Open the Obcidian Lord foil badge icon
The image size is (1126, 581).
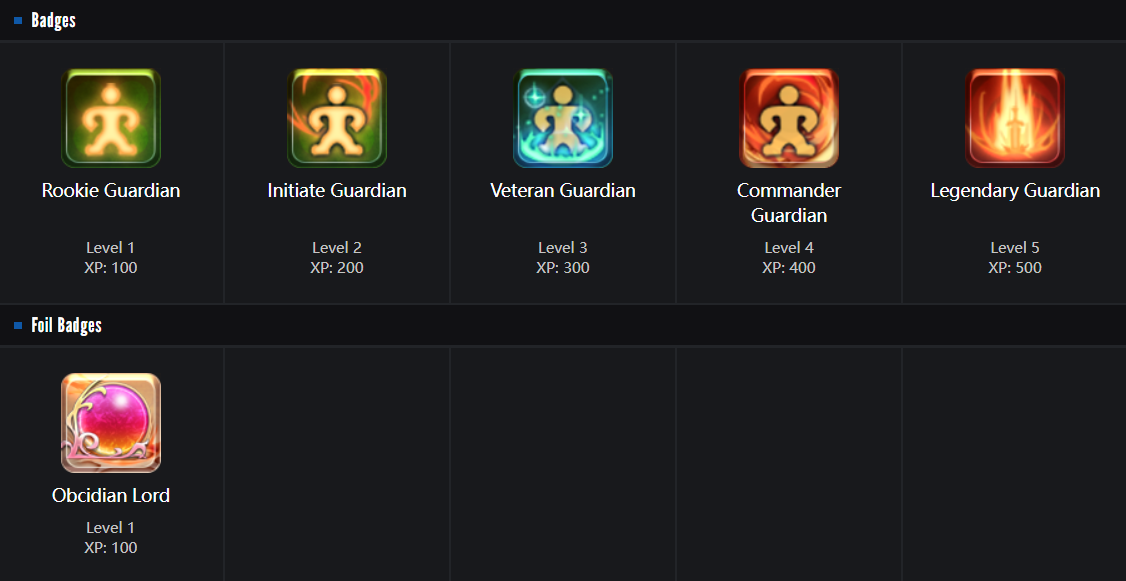(111, 423)
